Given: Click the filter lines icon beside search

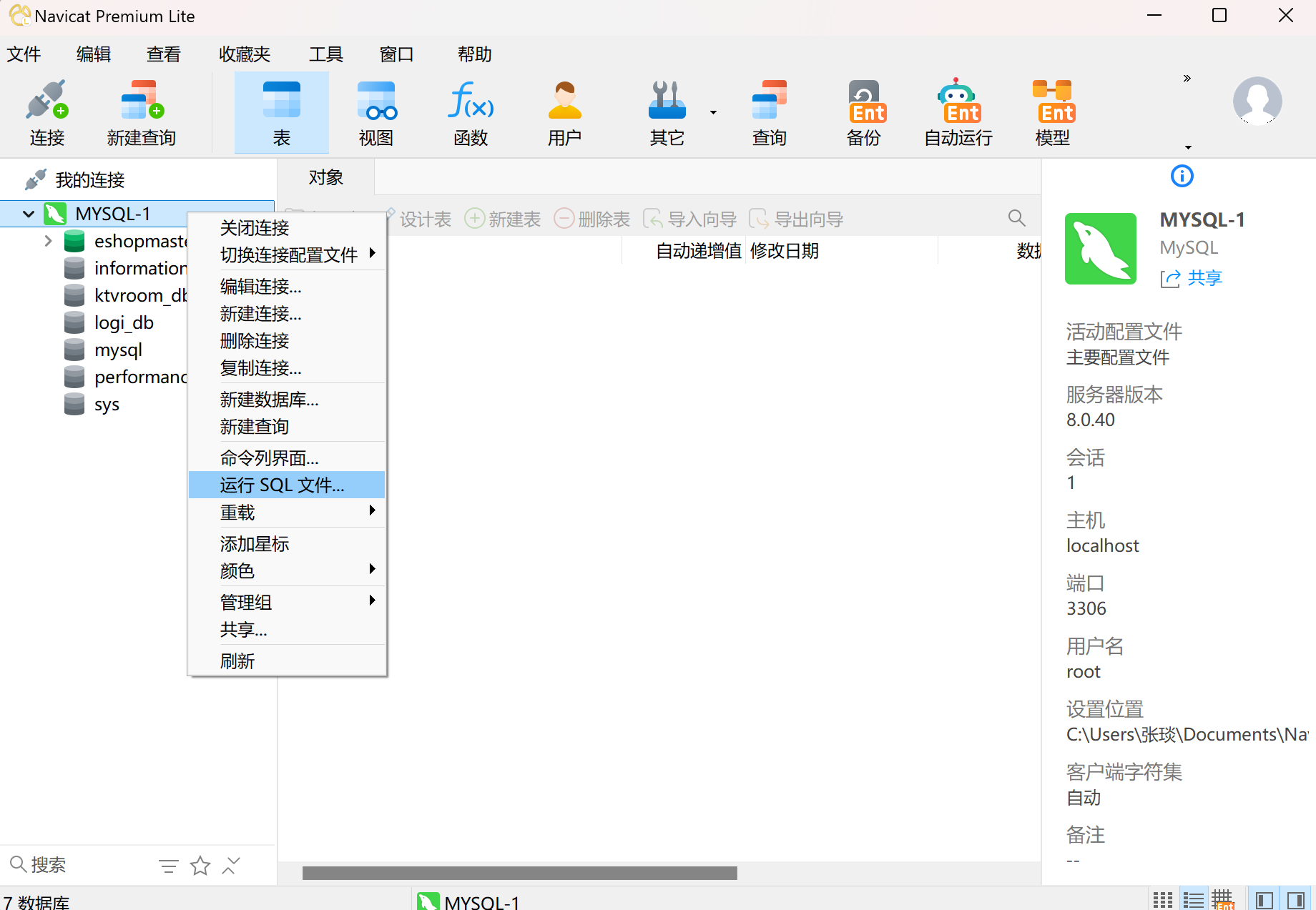Looking at the screenshot, I should (168, 866).
